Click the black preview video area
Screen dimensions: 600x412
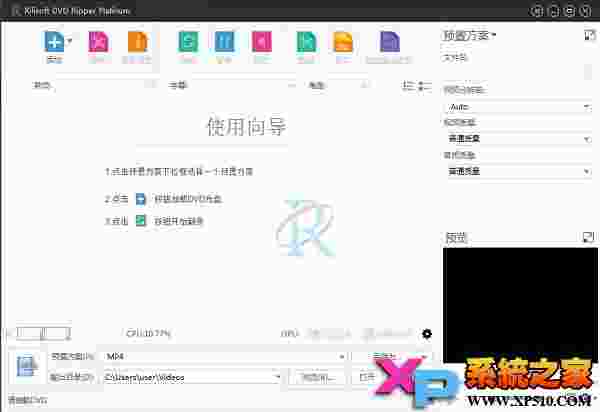pos(520,304)
